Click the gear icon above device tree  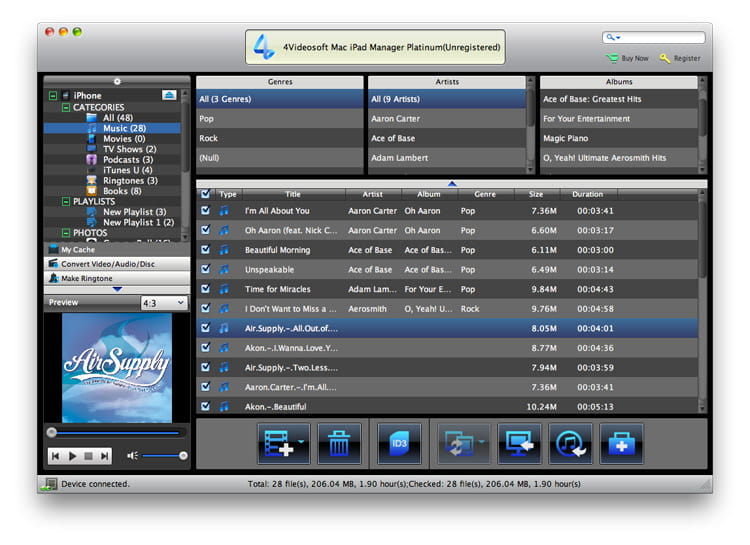[117, 82]
